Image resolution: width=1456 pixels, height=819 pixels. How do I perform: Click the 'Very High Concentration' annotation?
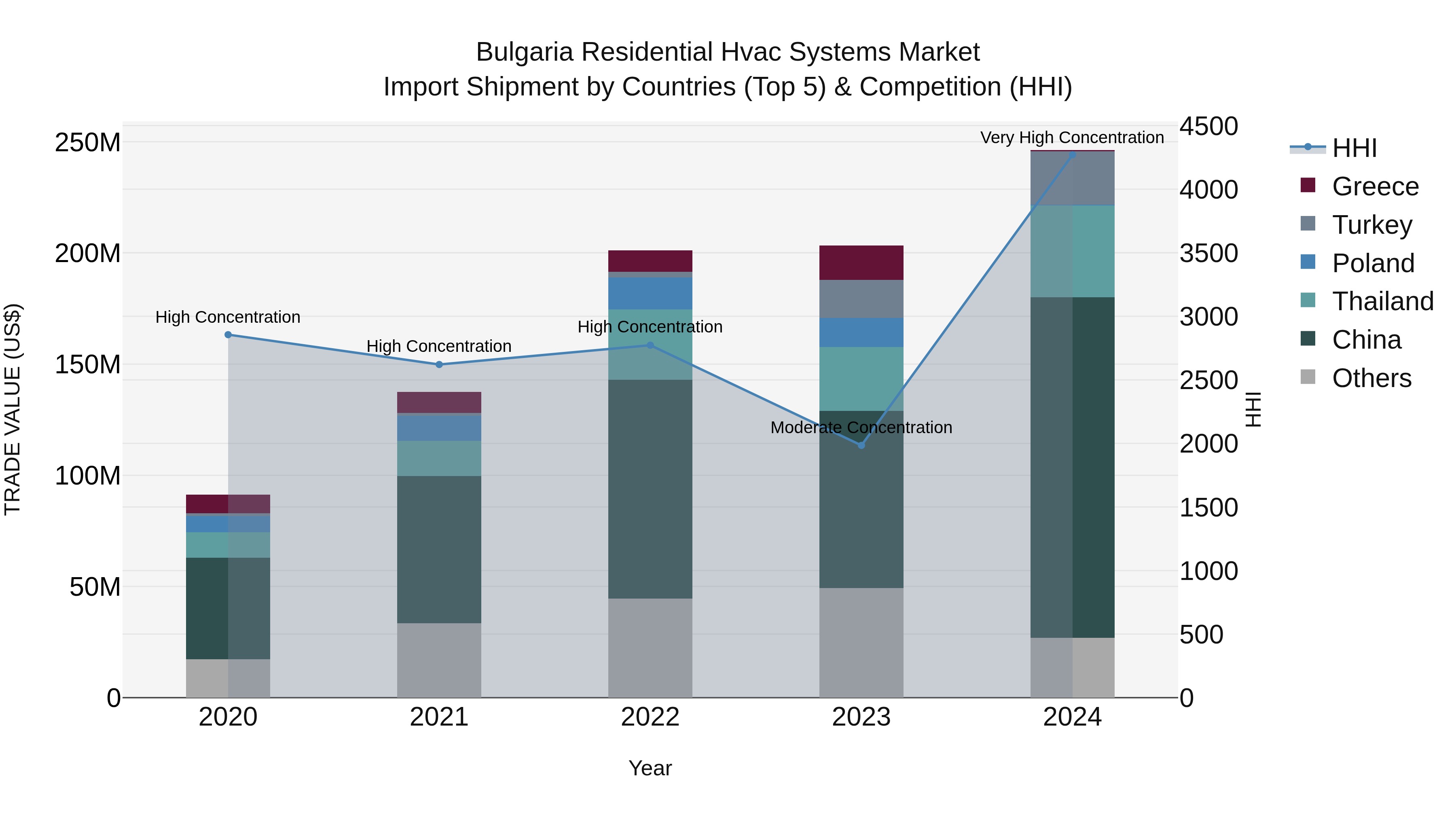(x=1072, y=138)
